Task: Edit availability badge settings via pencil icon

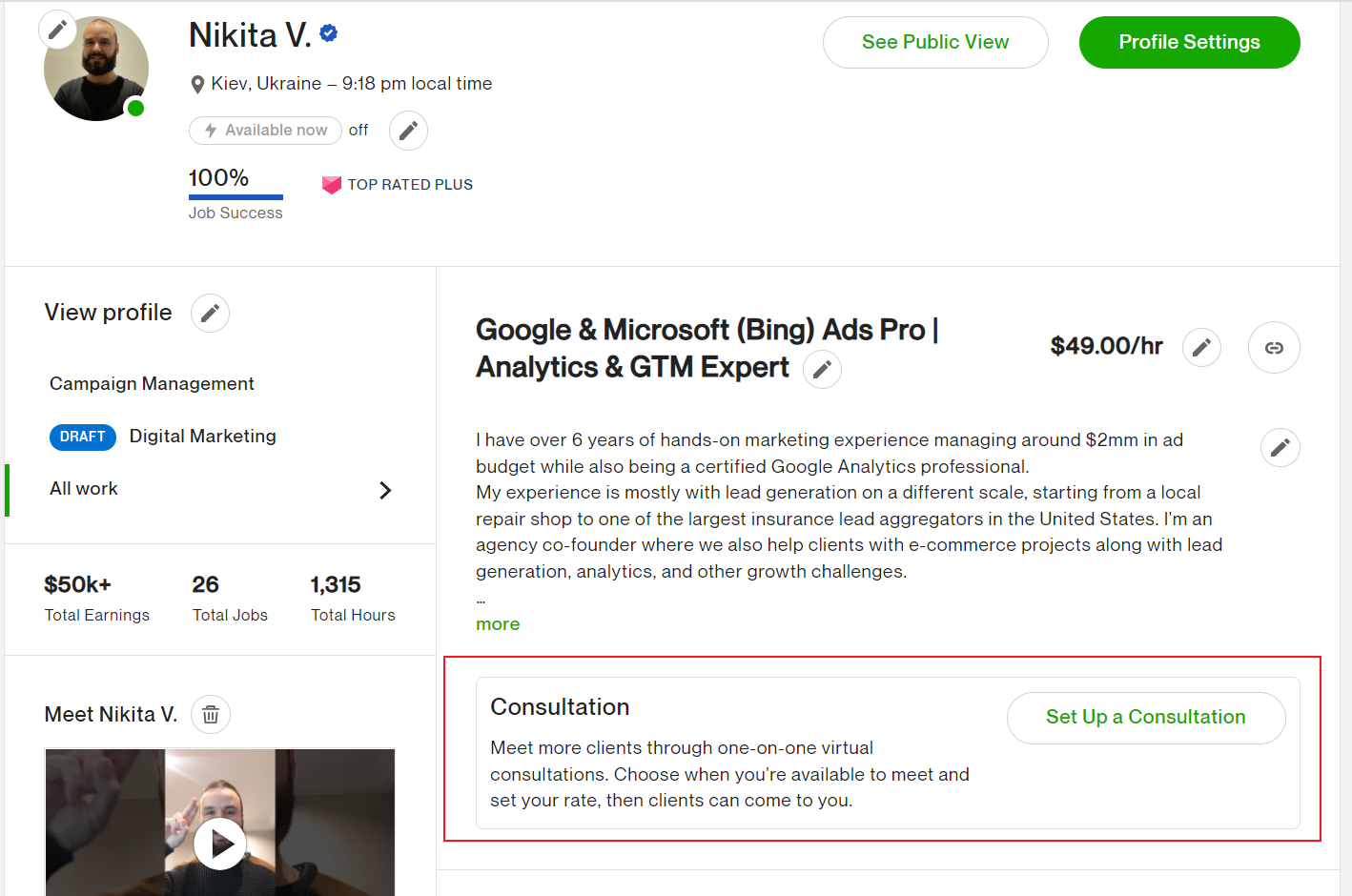Action: tap(408, 130)
